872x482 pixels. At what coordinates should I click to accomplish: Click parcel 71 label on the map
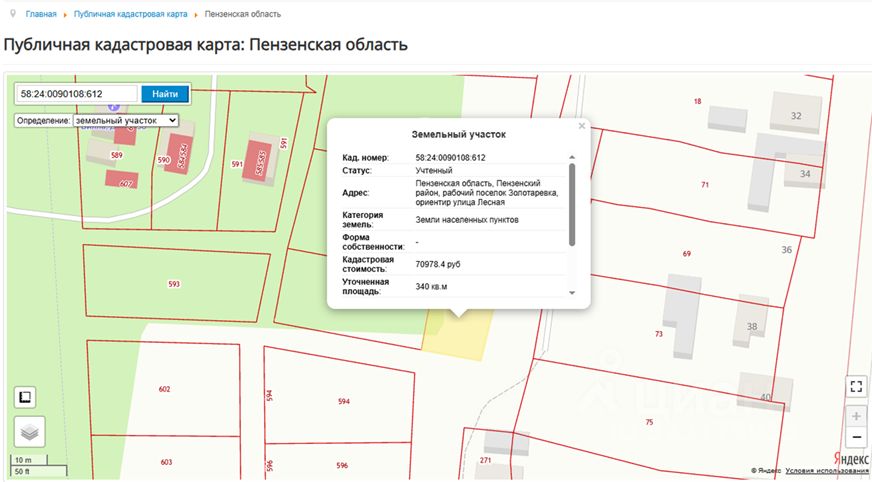click(705, 185)
